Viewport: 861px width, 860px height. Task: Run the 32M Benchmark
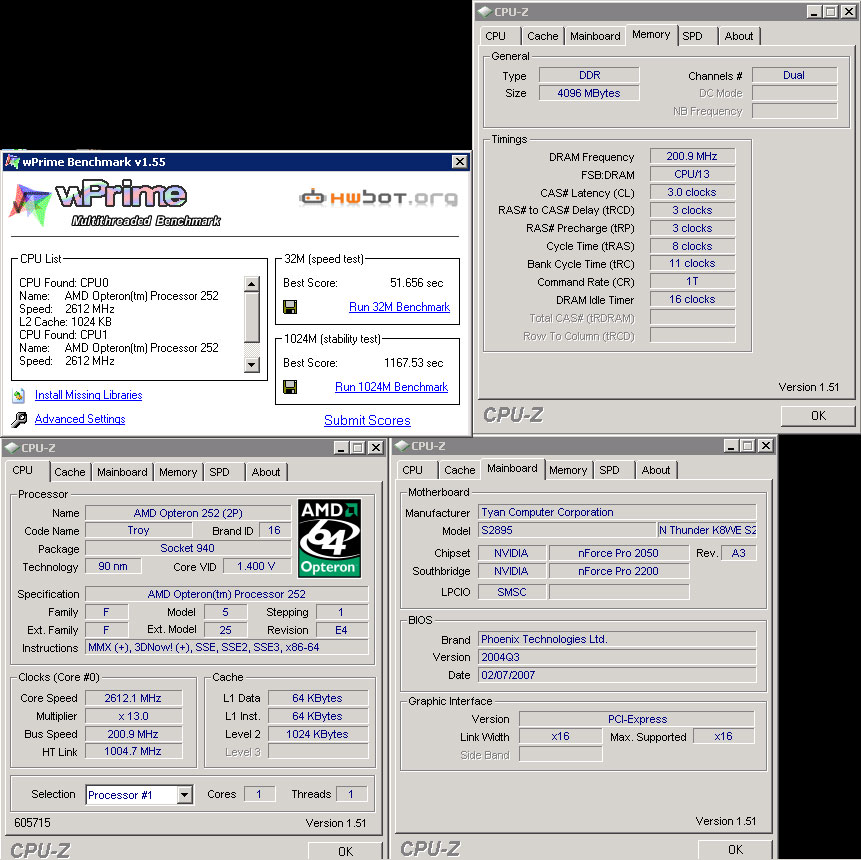(399, 307)
